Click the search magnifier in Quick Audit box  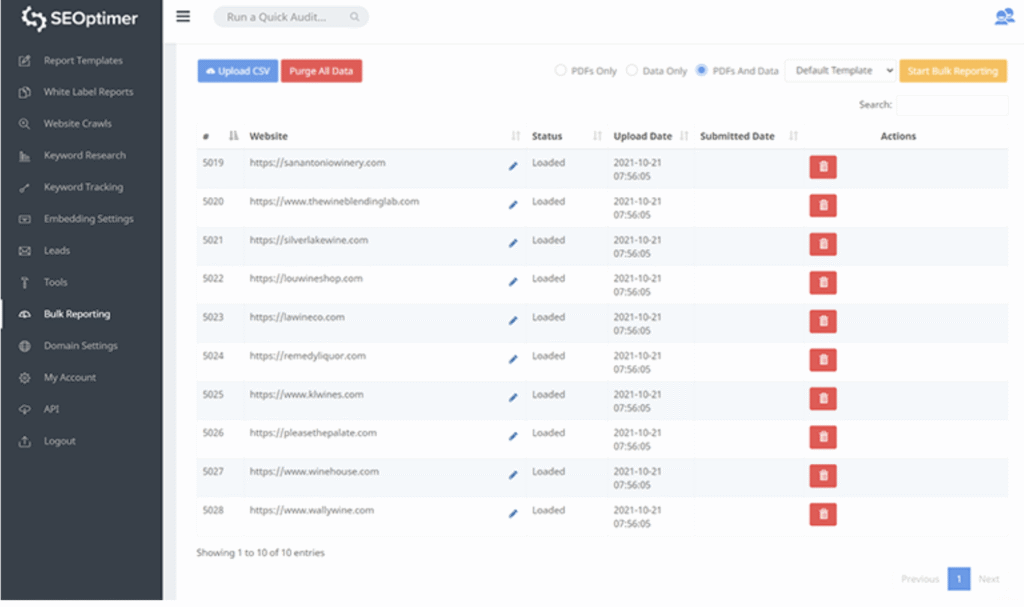tap(354, 17)
